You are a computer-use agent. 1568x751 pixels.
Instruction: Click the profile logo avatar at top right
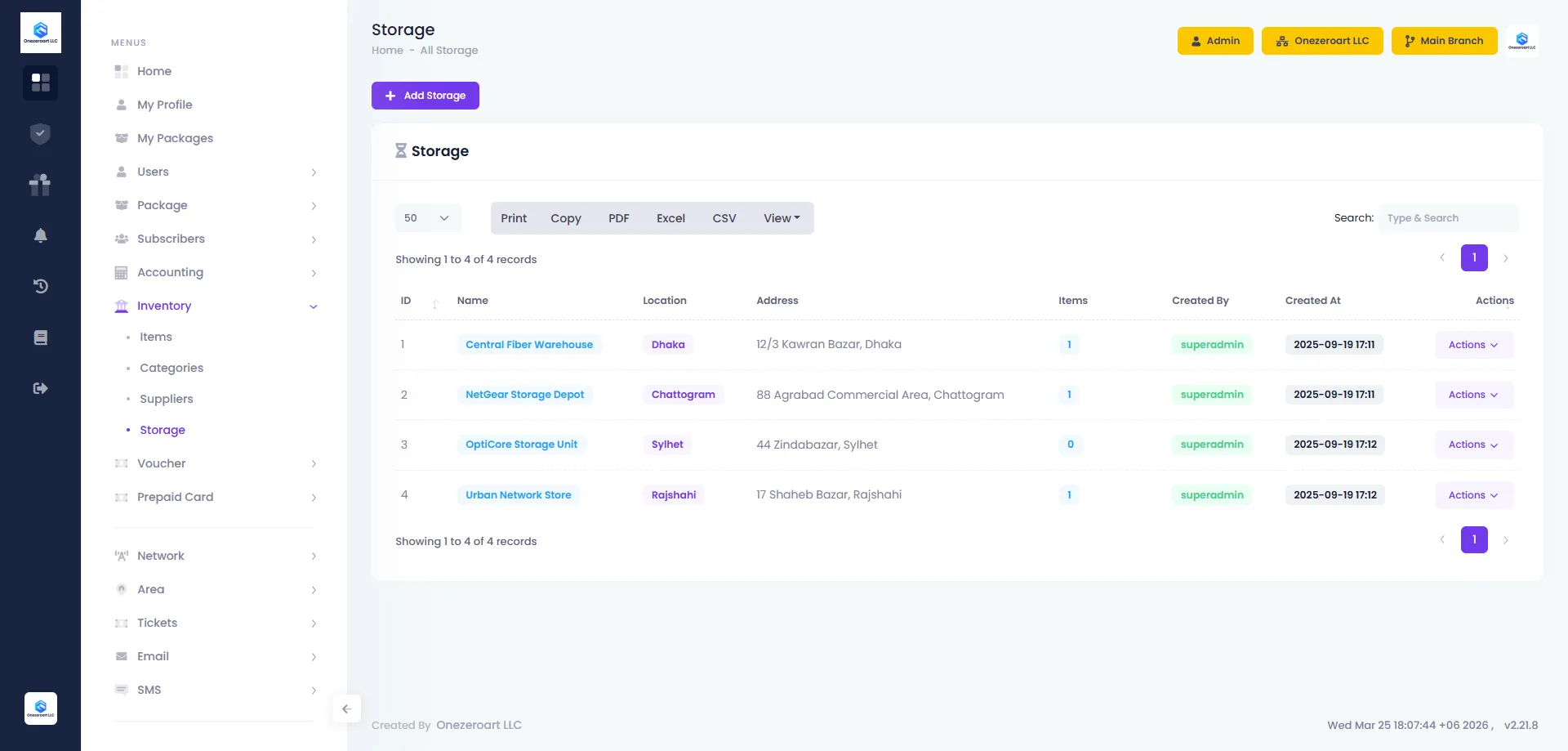[x=1521, y=41]
